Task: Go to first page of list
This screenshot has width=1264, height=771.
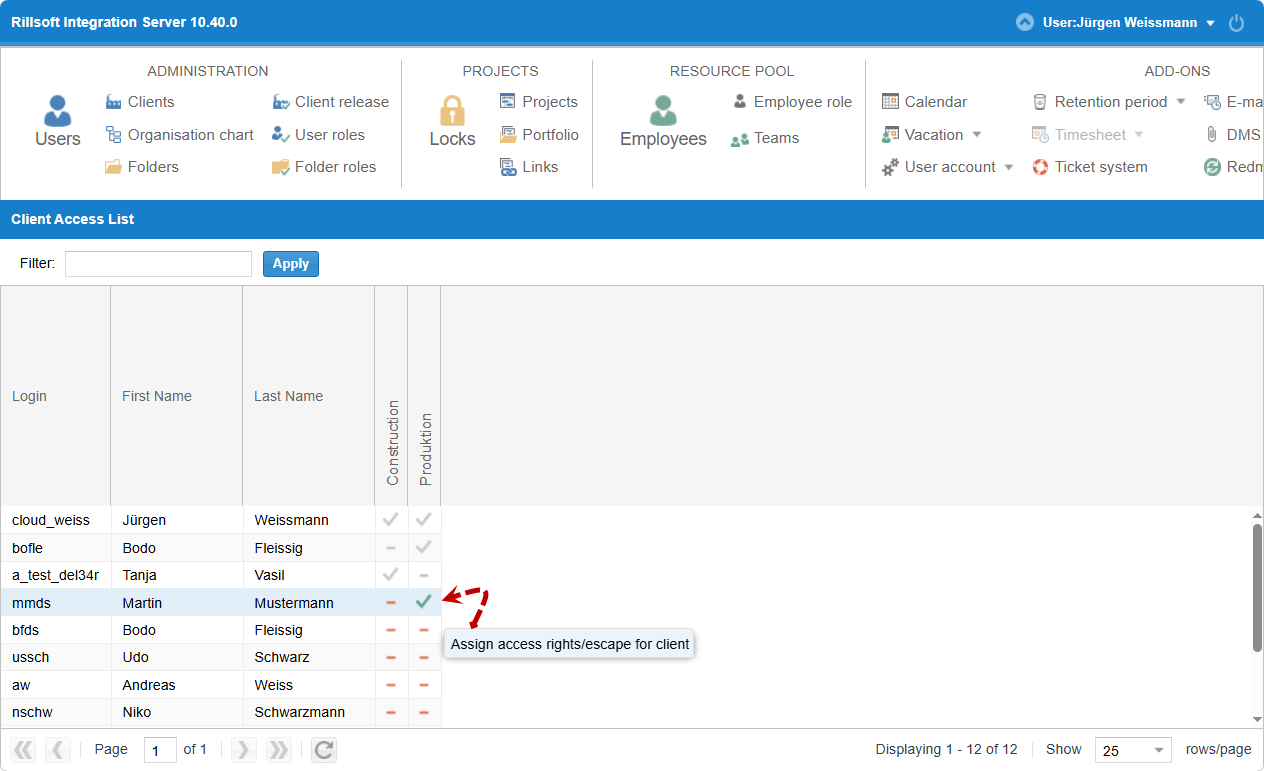Action: pos(23,750)
